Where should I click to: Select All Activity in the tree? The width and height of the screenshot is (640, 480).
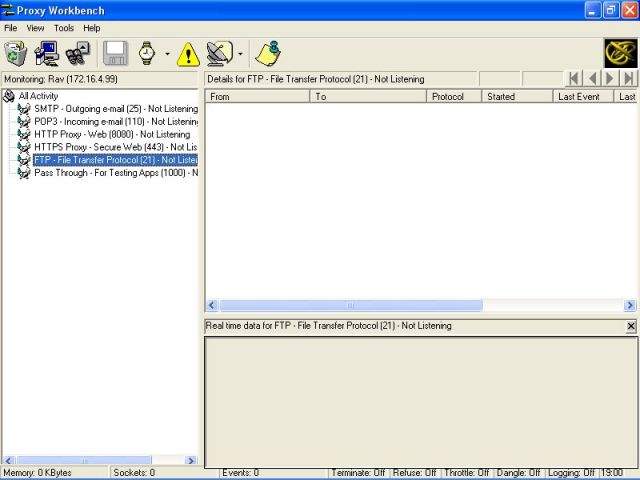pyautogui.click(x=38, y=96)
